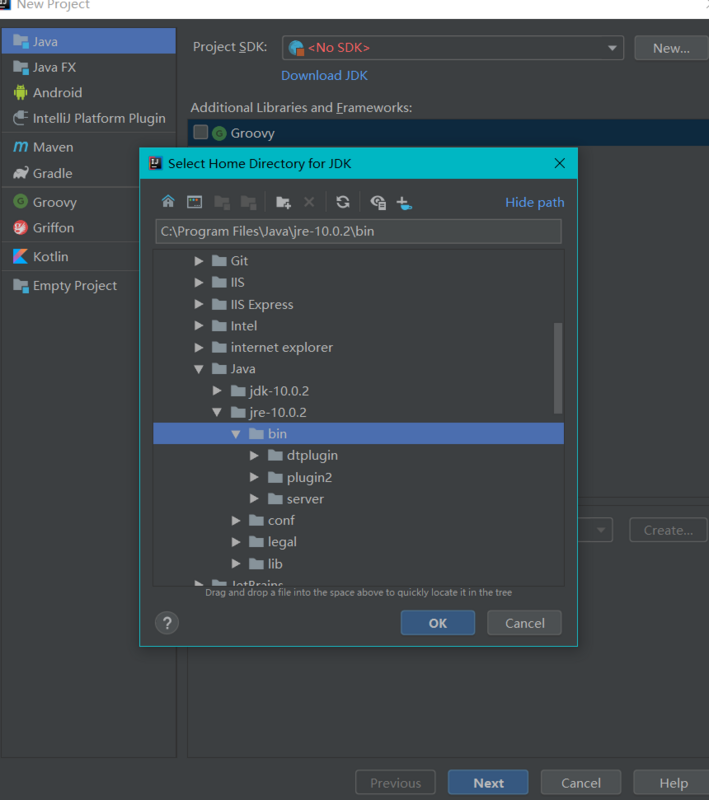709x800 pixels.
Task: Open the Project SDK dropdown
Action: (x=453, y=47)
